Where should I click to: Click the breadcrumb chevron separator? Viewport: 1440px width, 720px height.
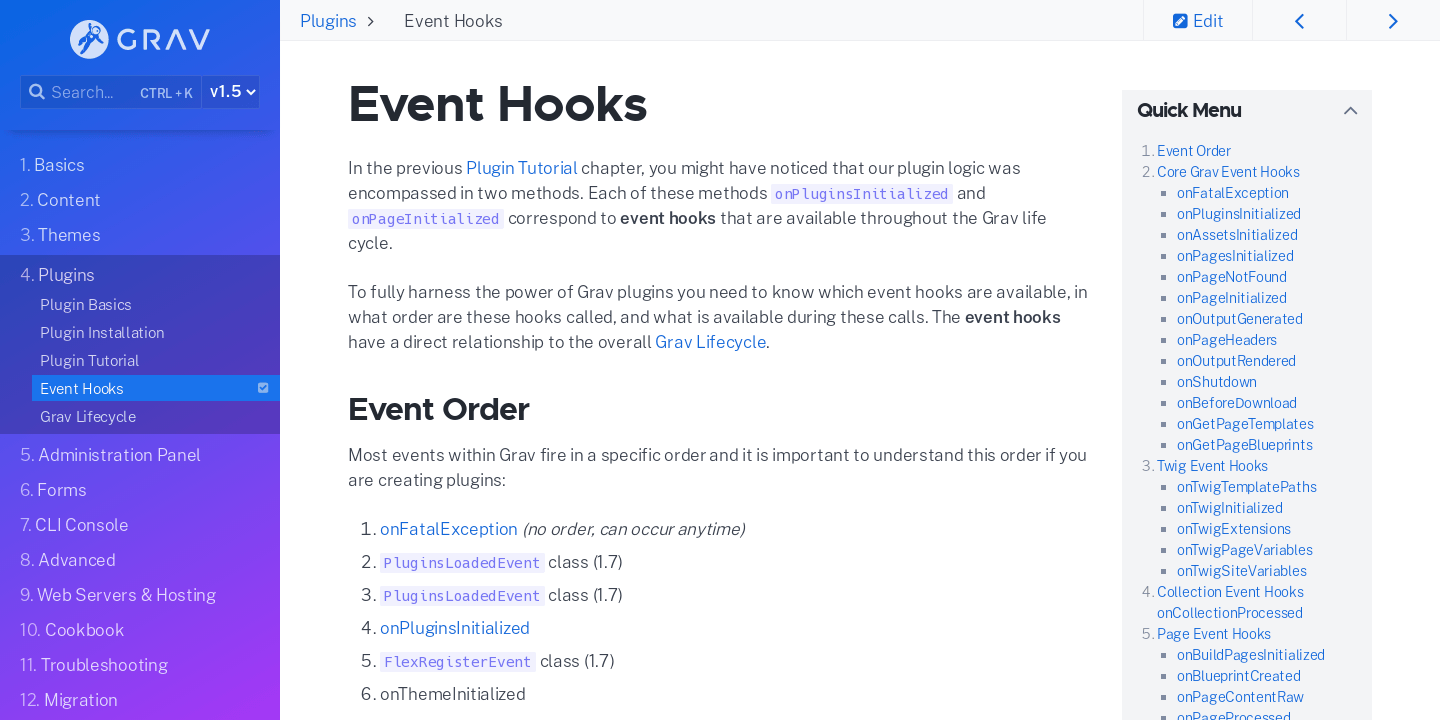click(371, 21)
